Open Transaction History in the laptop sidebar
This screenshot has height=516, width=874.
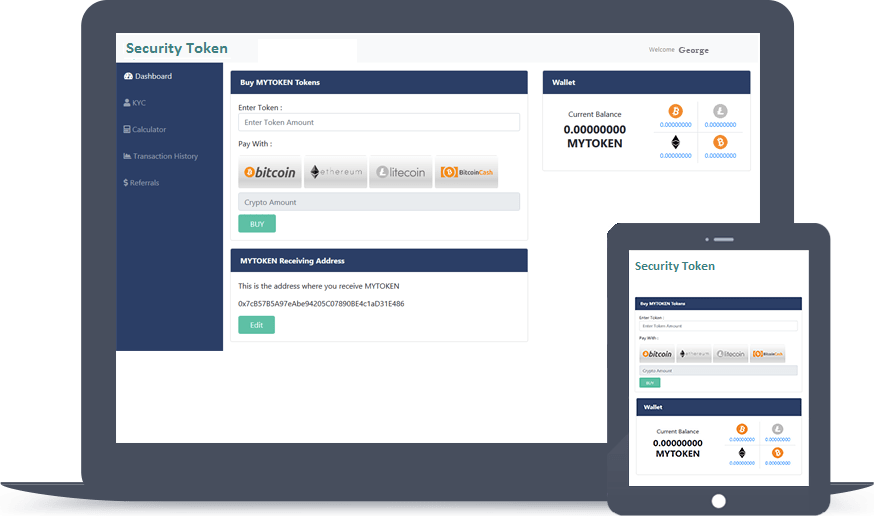pos(161,156)
